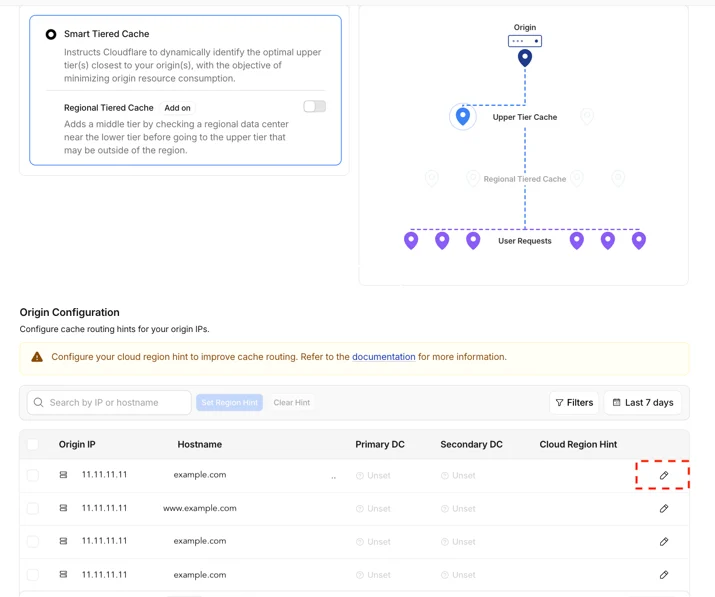Check the checkbox of the first table row

coord(33,475)
